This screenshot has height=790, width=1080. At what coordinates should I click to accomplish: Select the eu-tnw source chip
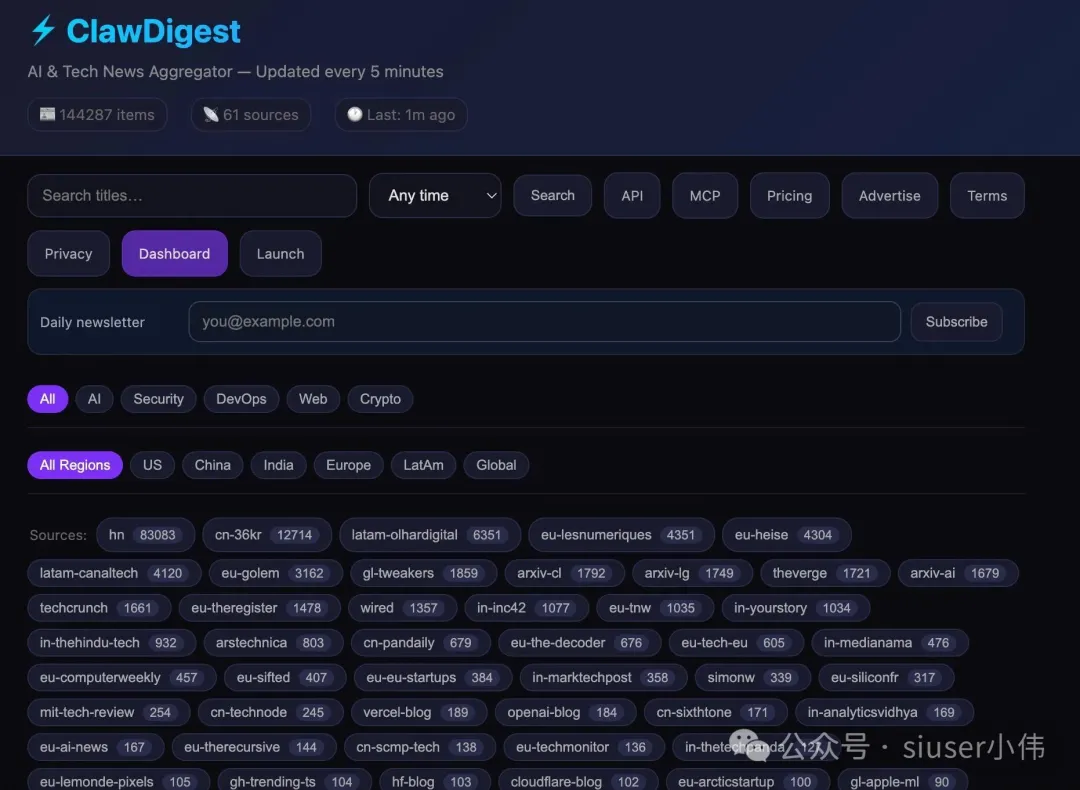655,608
